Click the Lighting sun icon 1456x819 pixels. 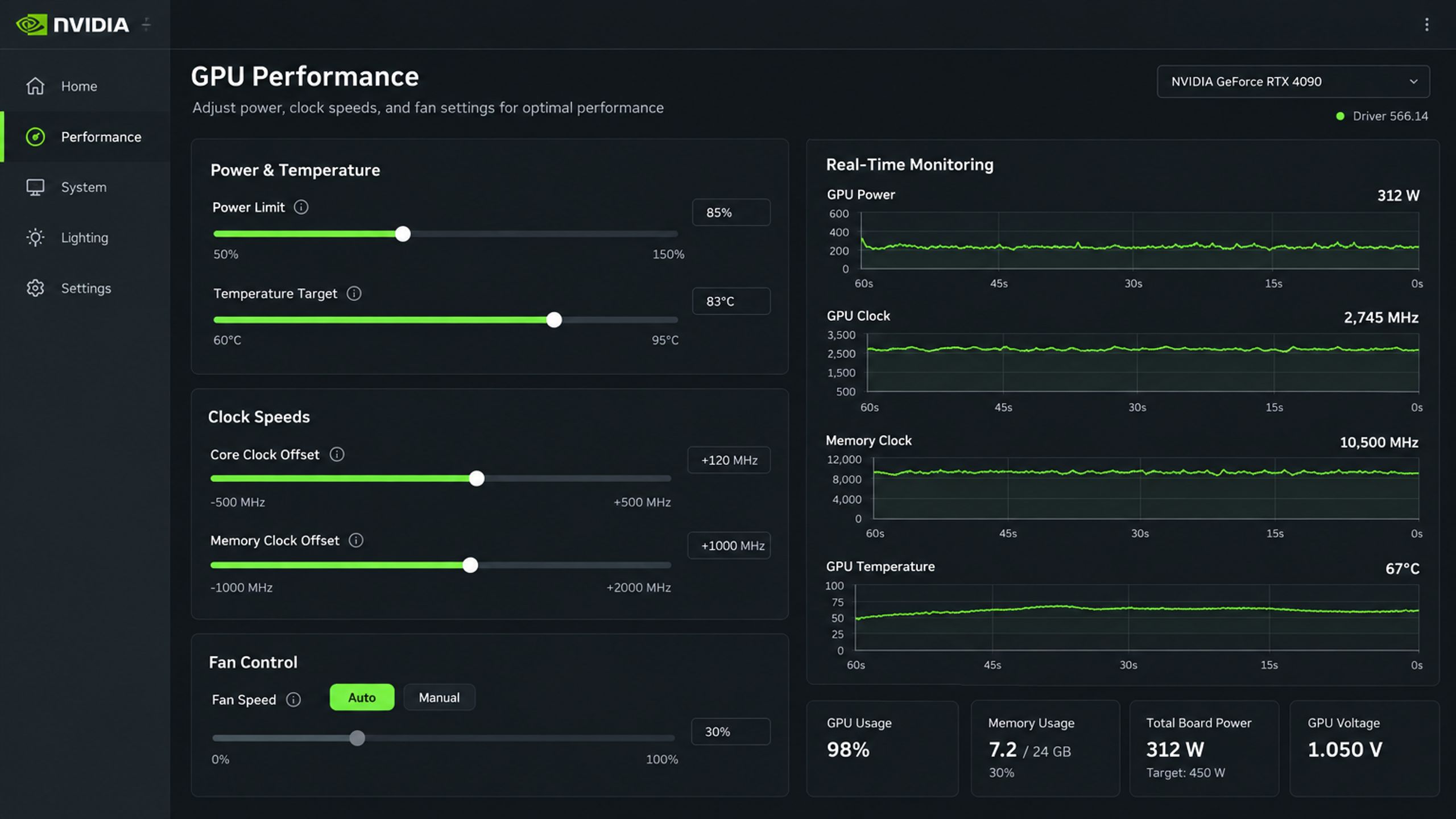tap(35, 237)
